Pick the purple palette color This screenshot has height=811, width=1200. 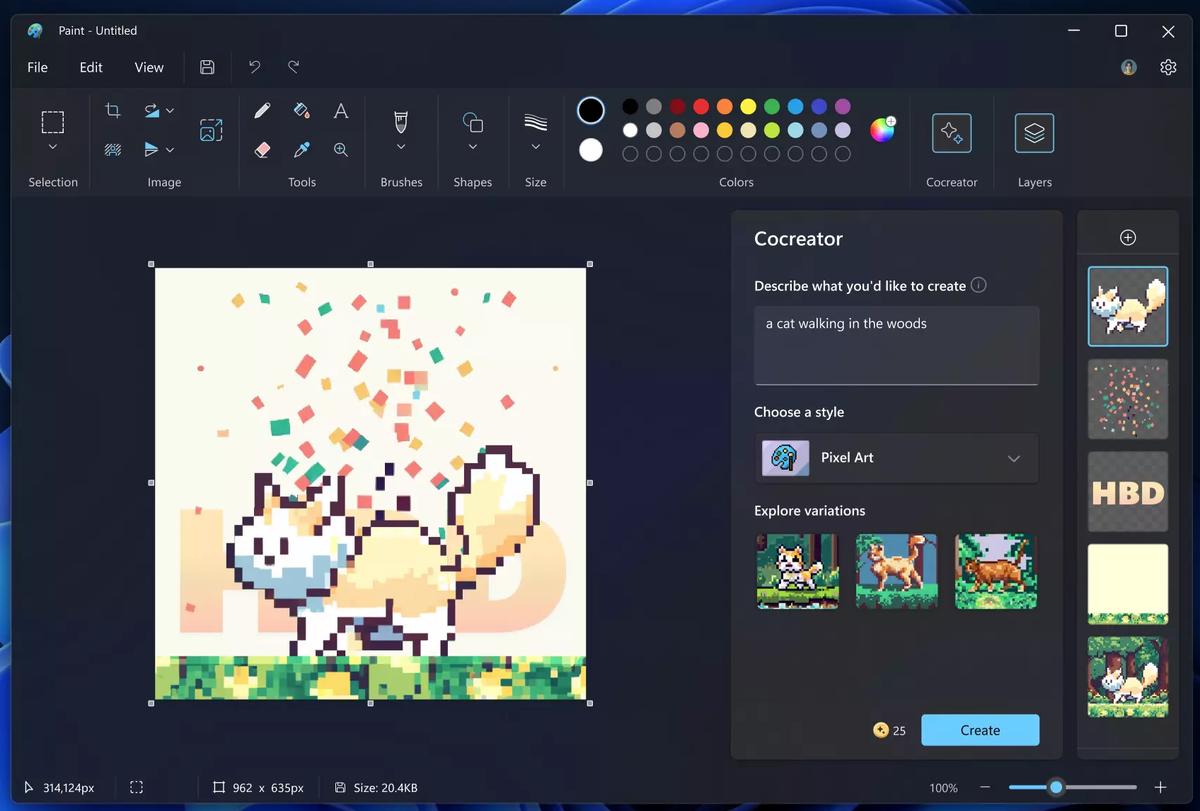[843, 106]
